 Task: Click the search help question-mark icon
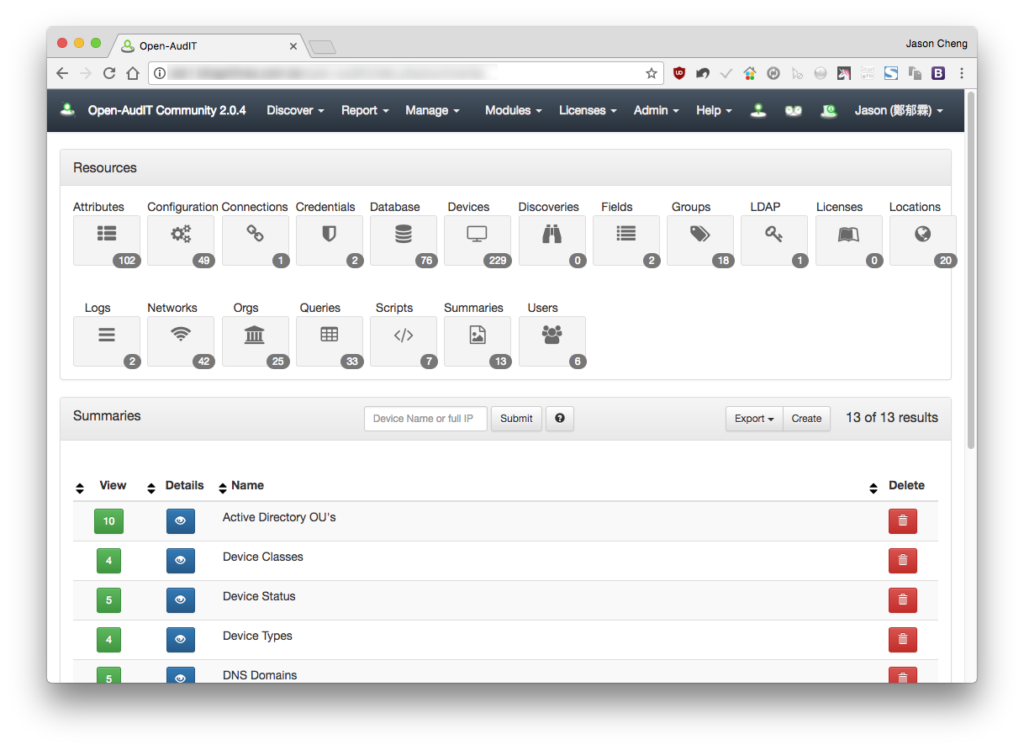[x=560, y=418]
